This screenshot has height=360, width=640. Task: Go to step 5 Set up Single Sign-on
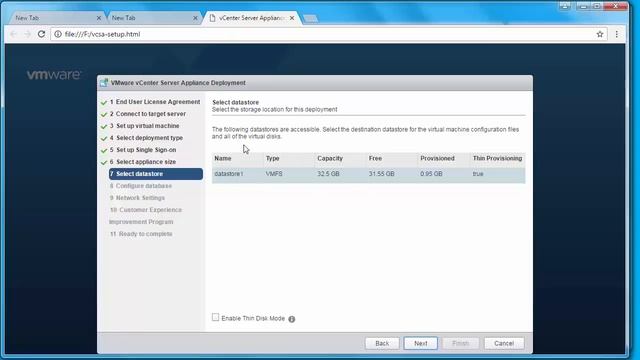click(143, 150)
